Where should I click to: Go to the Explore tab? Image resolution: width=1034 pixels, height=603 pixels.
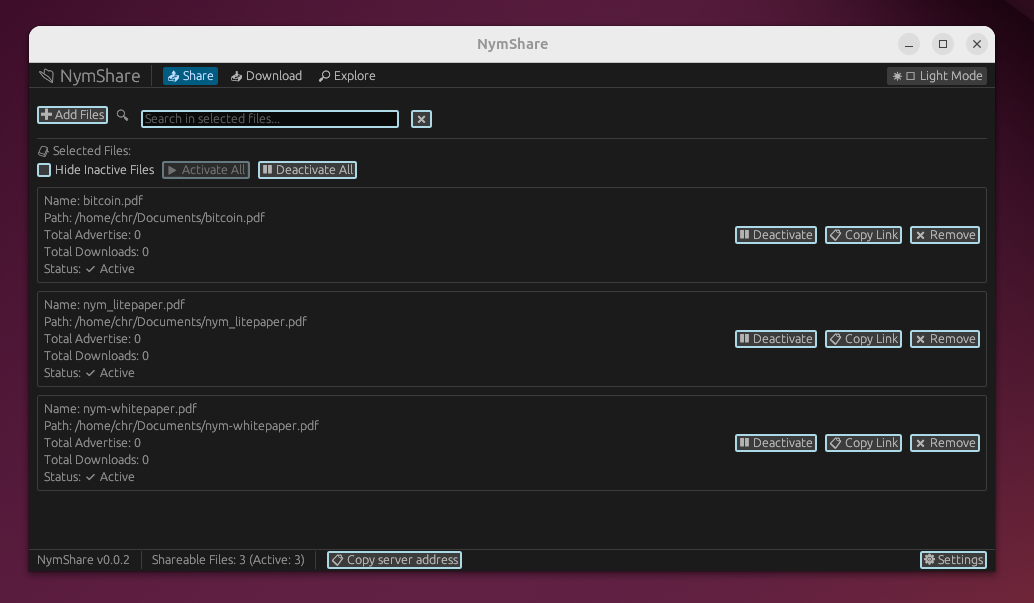(347, 76)
